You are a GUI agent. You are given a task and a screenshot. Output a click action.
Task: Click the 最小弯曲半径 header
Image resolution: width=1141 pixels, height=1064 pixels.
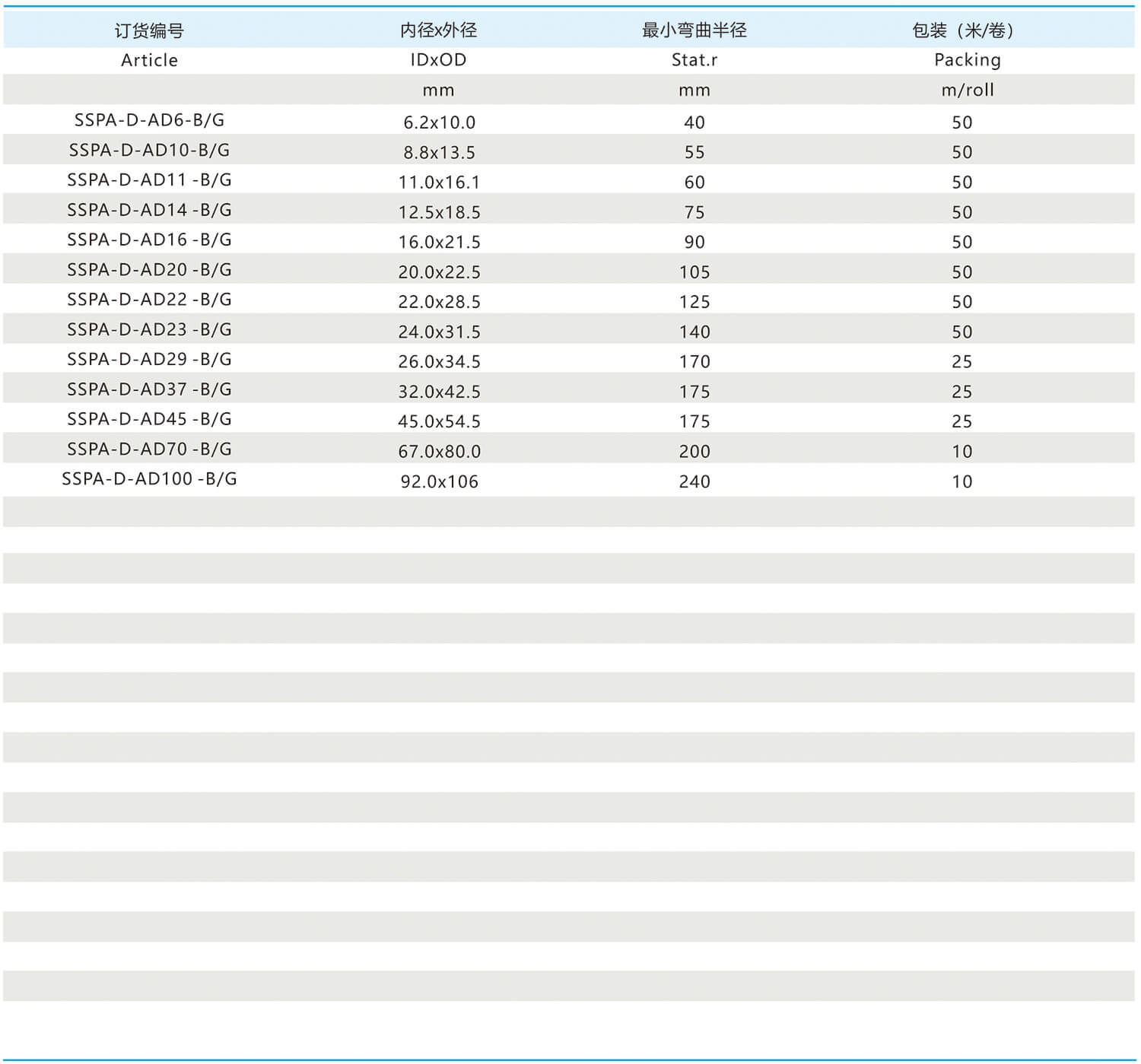coord(694,30)
